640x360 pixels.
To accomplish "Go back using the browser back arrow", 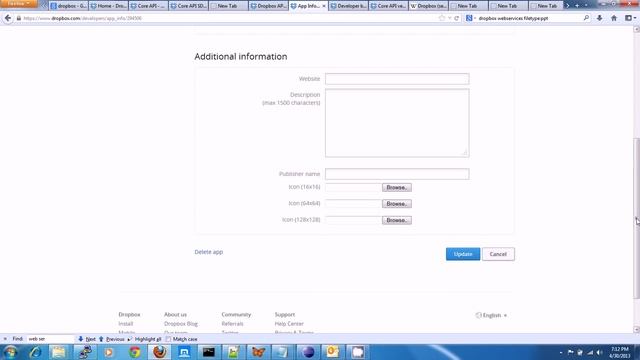I will tap(8, 18).
